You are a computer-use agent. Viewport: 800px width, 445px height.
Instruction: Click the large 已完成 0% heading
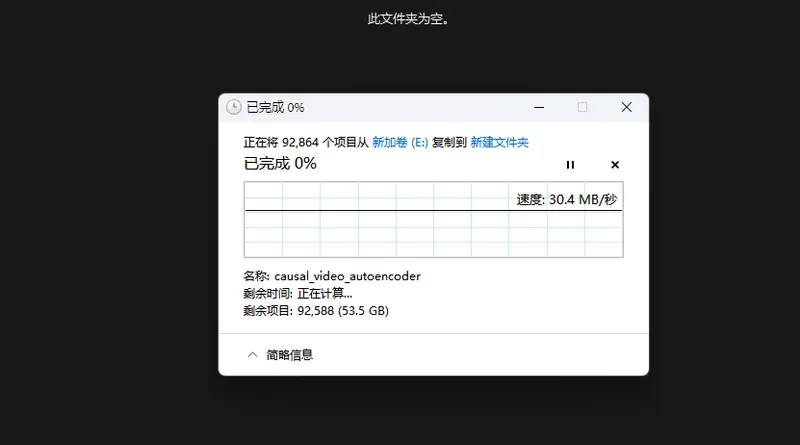[x=280, y=163]
